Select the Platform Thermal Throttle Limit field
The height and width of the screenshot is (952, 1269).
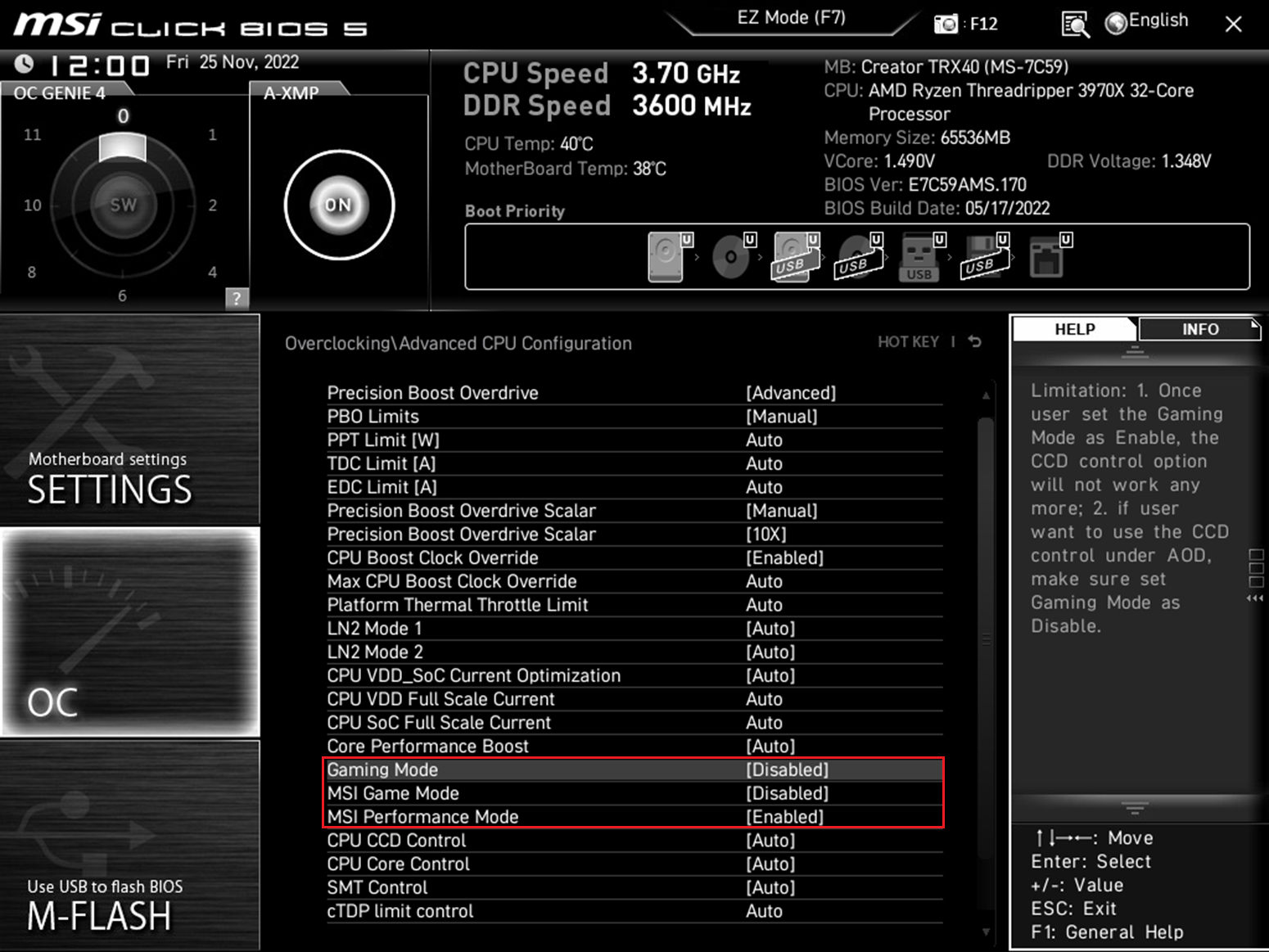[x=634, y=605]
